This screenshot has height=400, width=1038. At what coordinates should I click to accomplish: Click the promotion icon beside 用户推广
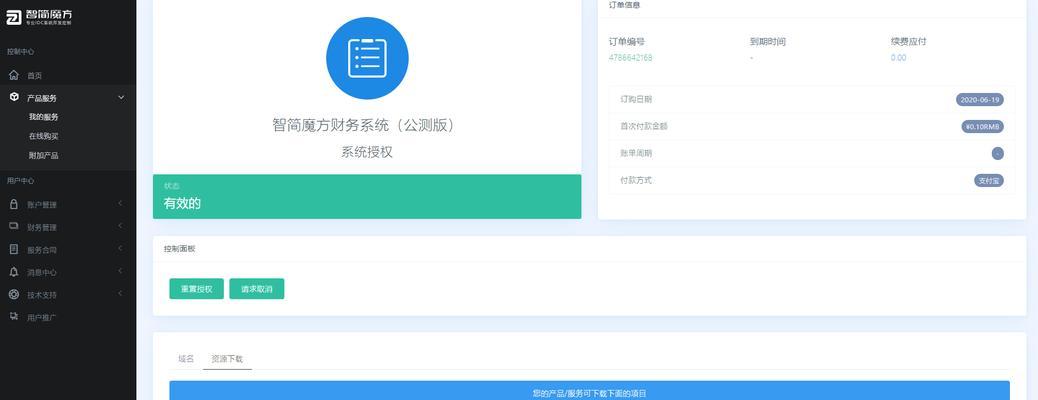(14, 317)
